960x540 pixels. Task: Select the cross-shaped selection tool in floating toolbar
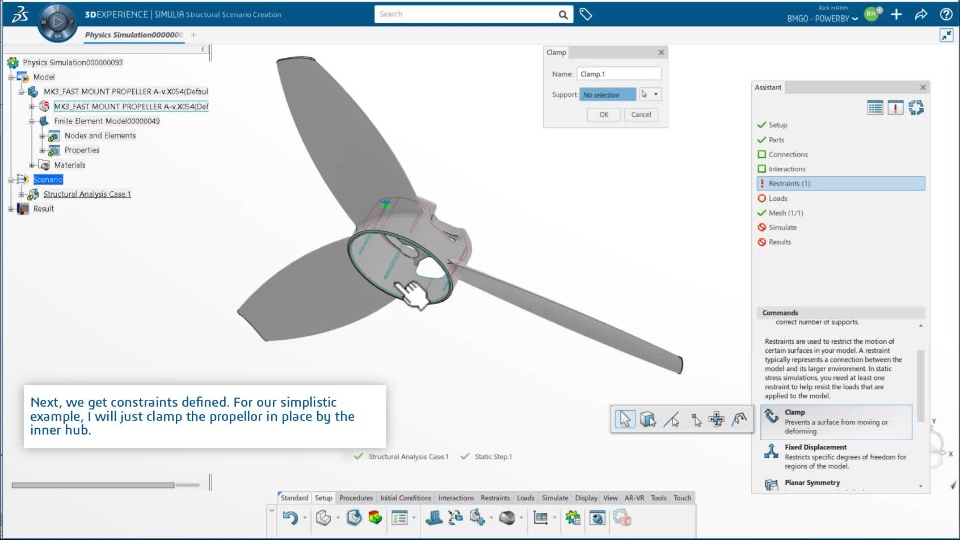click(x=716, y=419)
